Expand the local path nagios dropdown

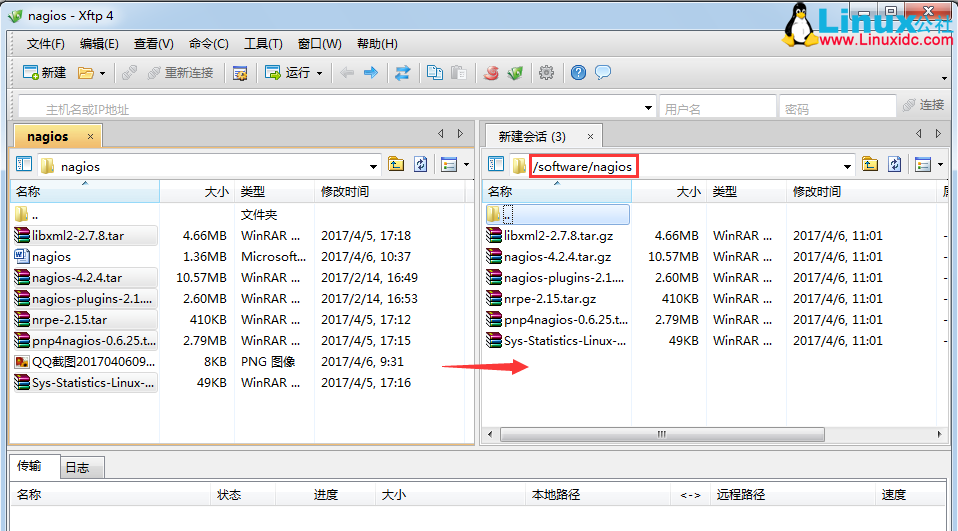pos(373,166)
